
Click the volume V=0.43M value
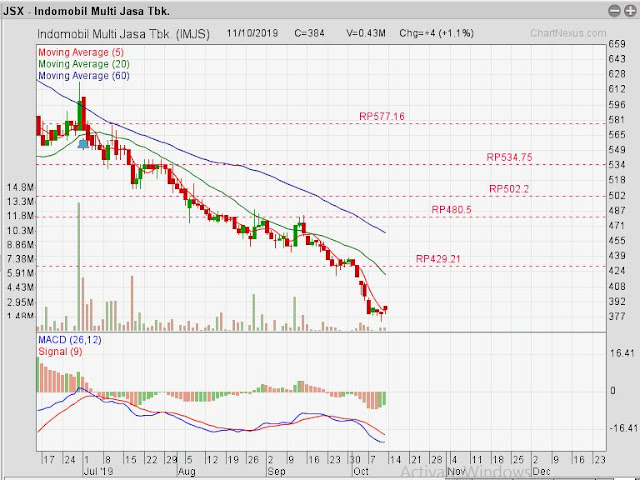pyautogui.click(x=366, y=33)
